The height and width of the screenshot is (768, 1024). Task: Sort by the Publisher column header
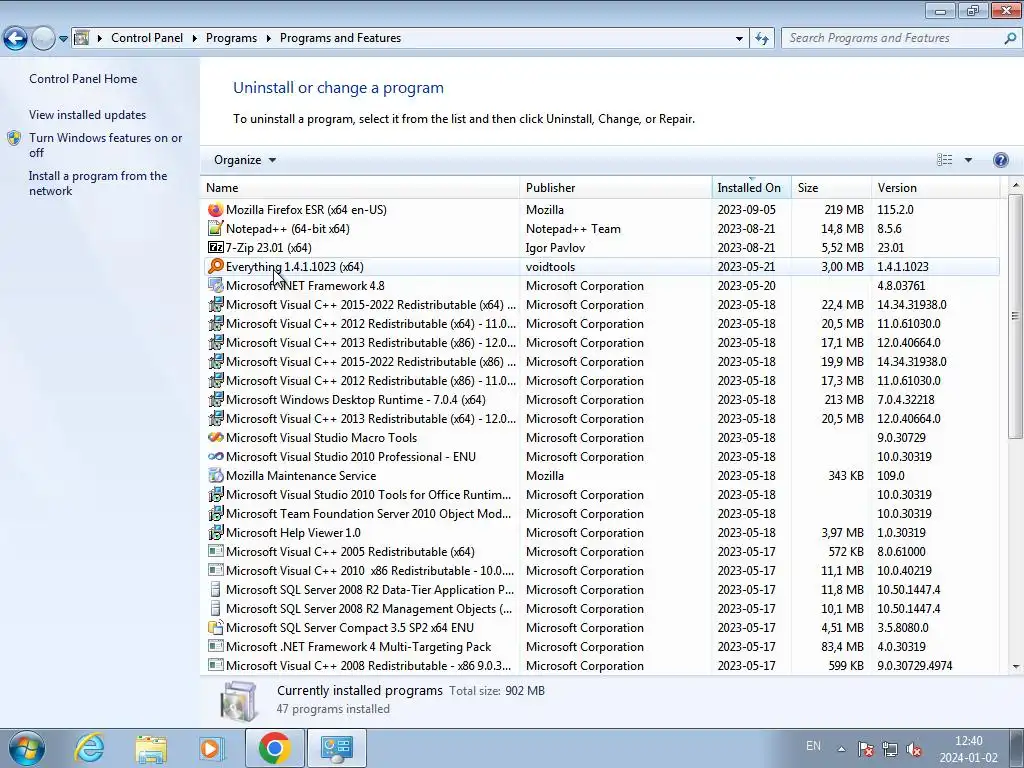[616, 187]
